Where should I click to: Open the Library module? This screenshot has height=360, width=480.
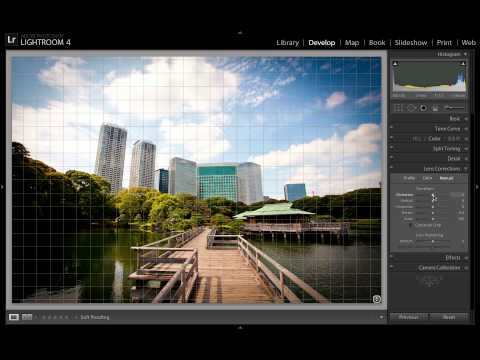pyautogui.click(x=288, y=43)
